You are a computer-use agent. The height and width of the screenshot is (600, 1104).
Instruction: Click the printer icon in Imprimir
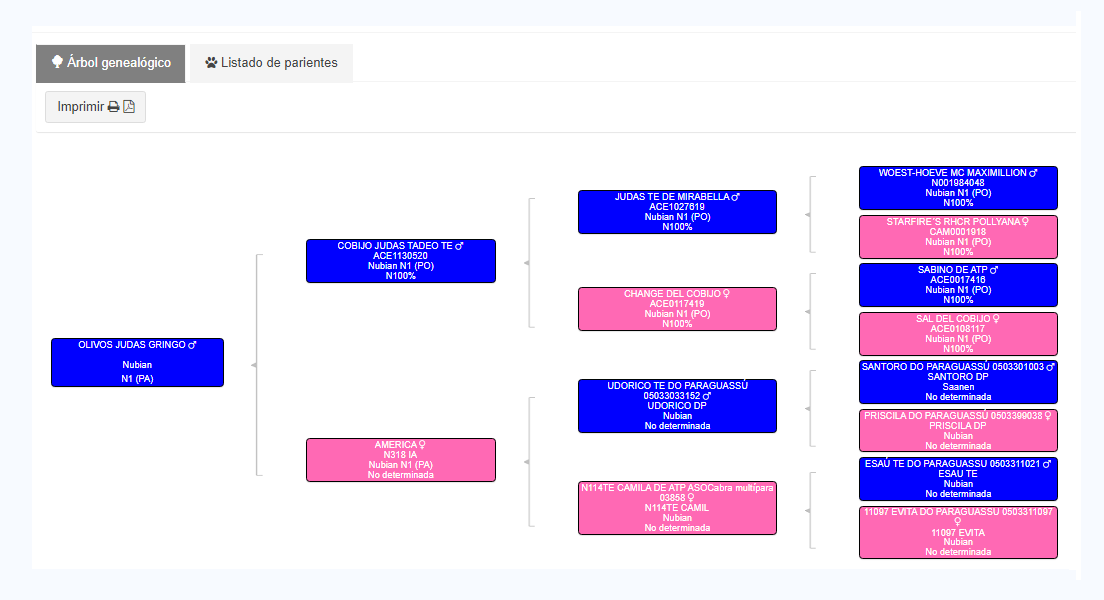coord(113,107)
